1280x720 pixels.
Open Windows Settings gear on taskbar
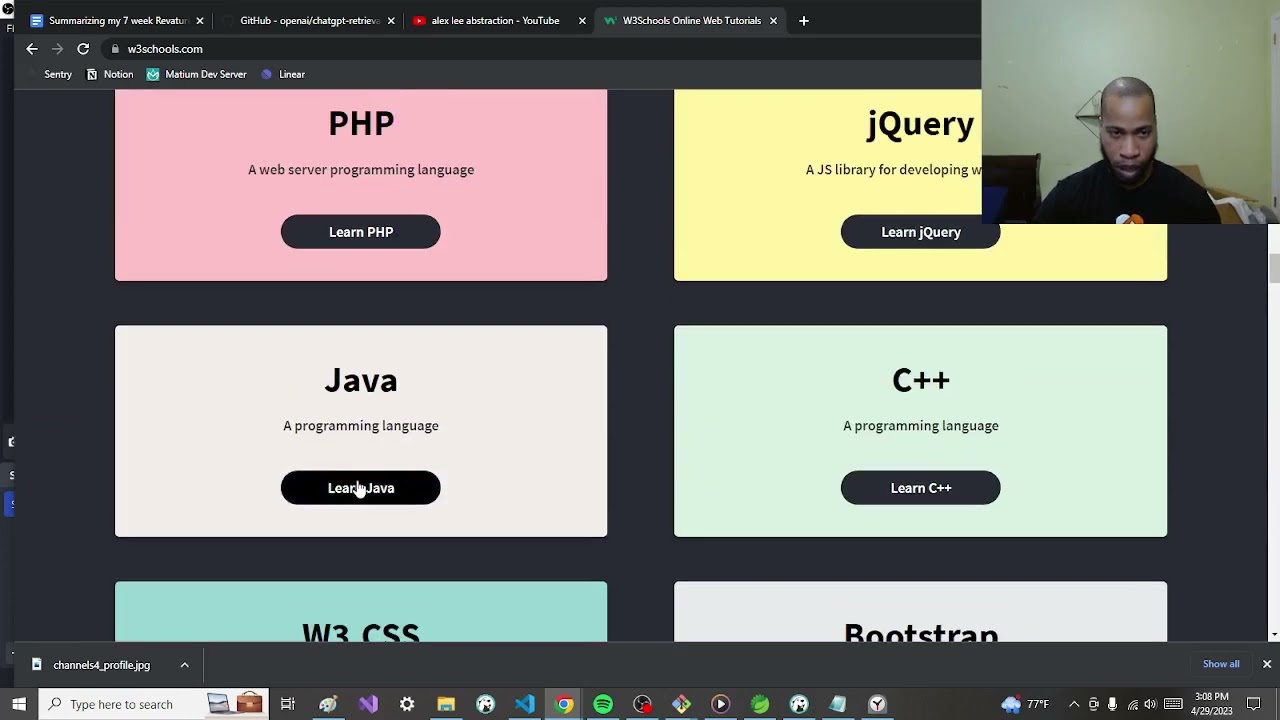407,704
